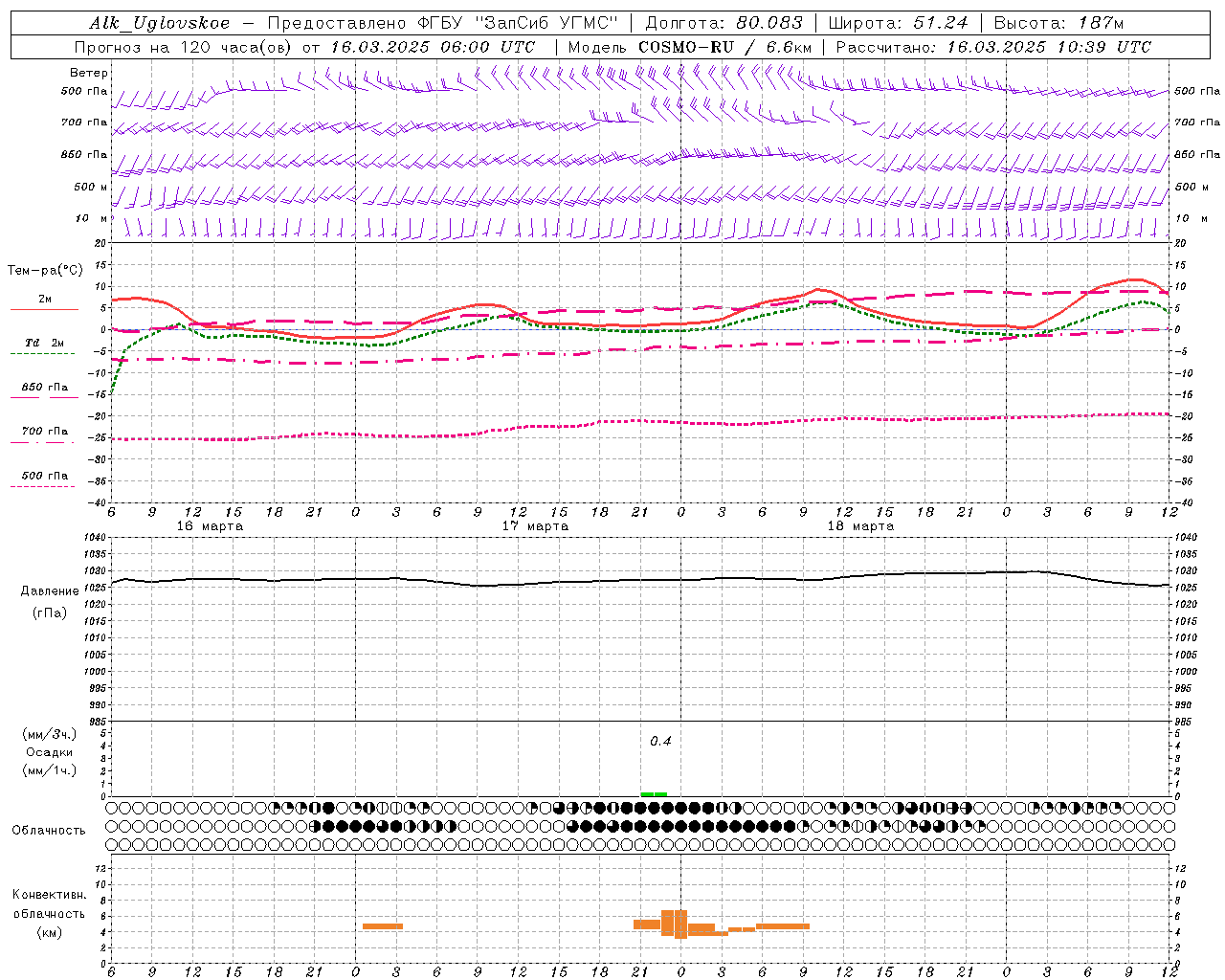Click the green precipitation bar below 0.4
Viewport: 1225px width, 980px height.
(654, 793)
